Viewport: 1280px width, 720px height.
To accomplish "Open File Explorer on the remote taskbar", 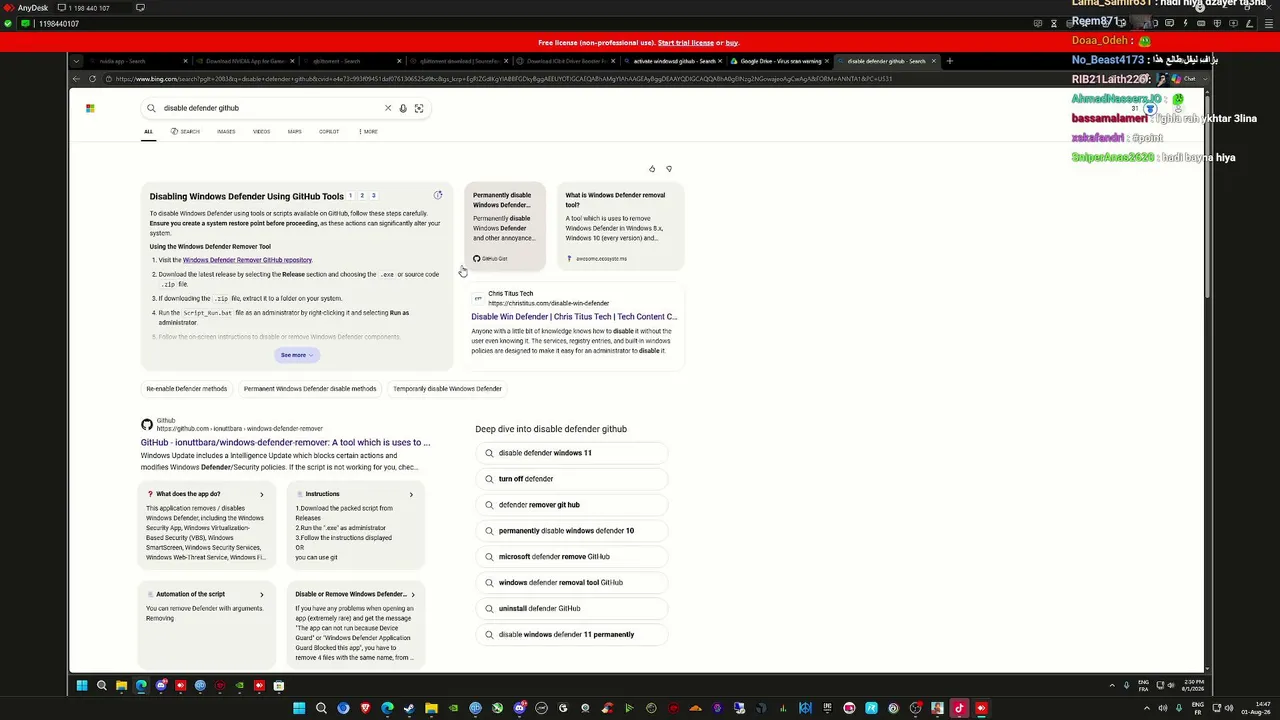I will [x=121, y=686].
